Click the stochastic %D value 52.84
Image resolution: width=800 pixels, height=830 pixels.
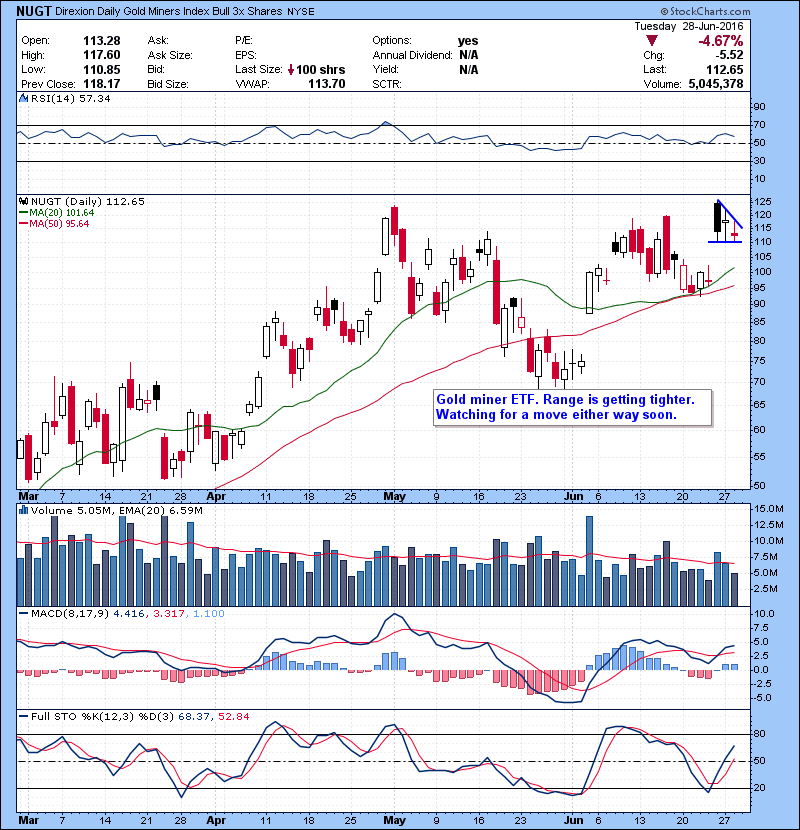pos(233,716)
